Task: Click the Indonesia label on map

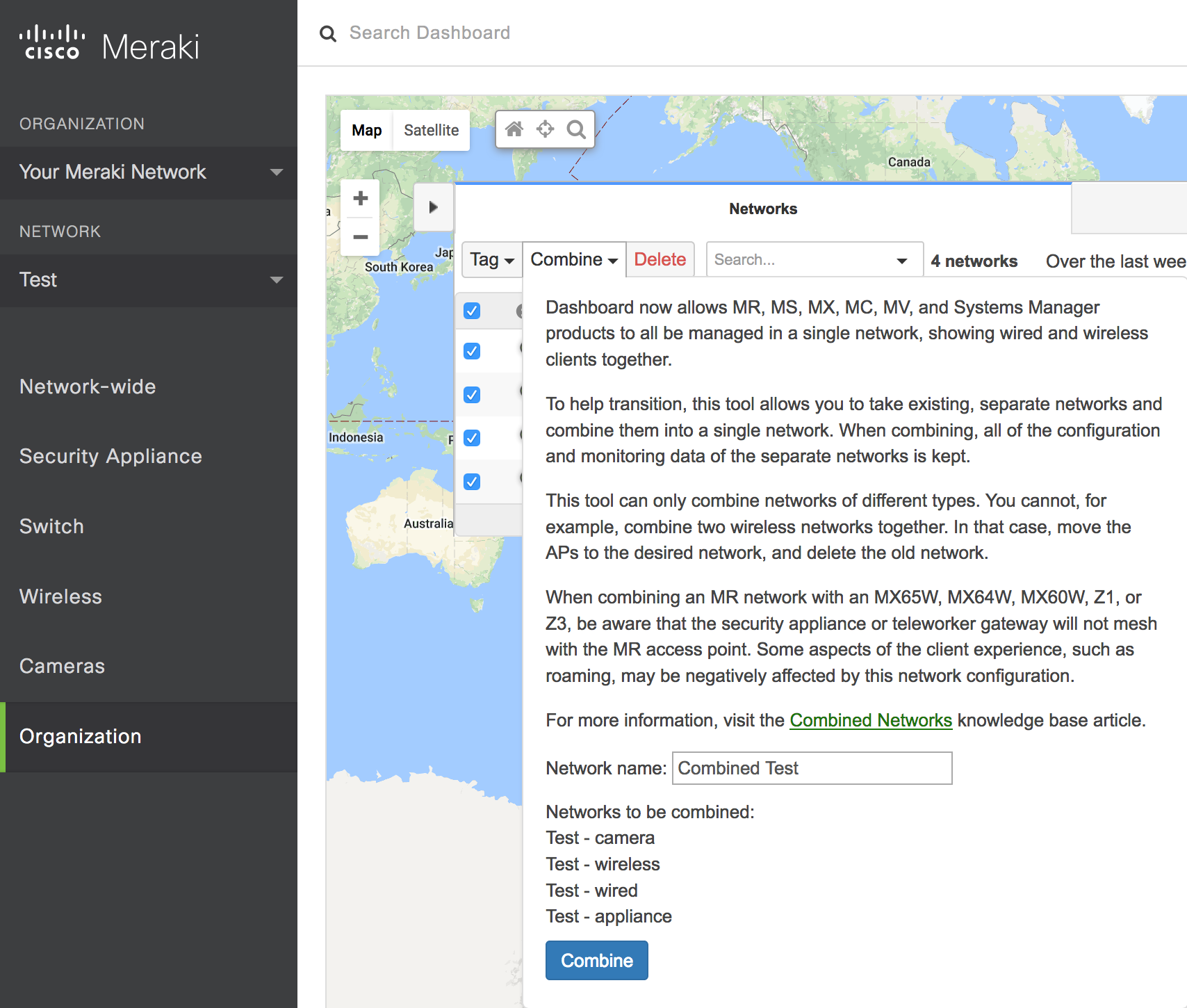Action: 356,437
